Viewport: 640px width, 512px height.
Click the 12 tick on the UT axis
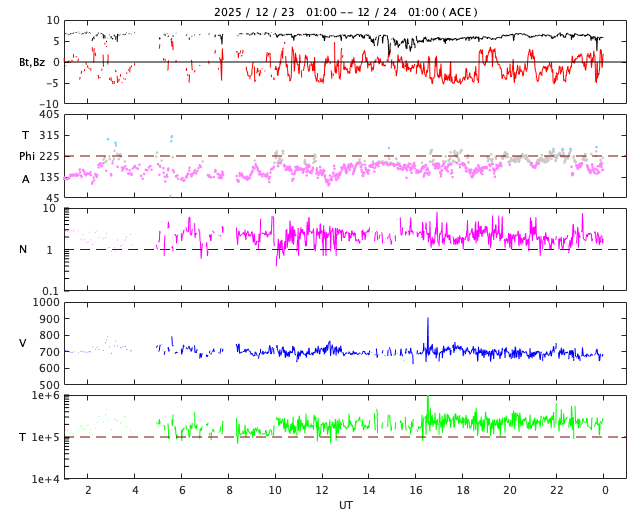[322, 491]
